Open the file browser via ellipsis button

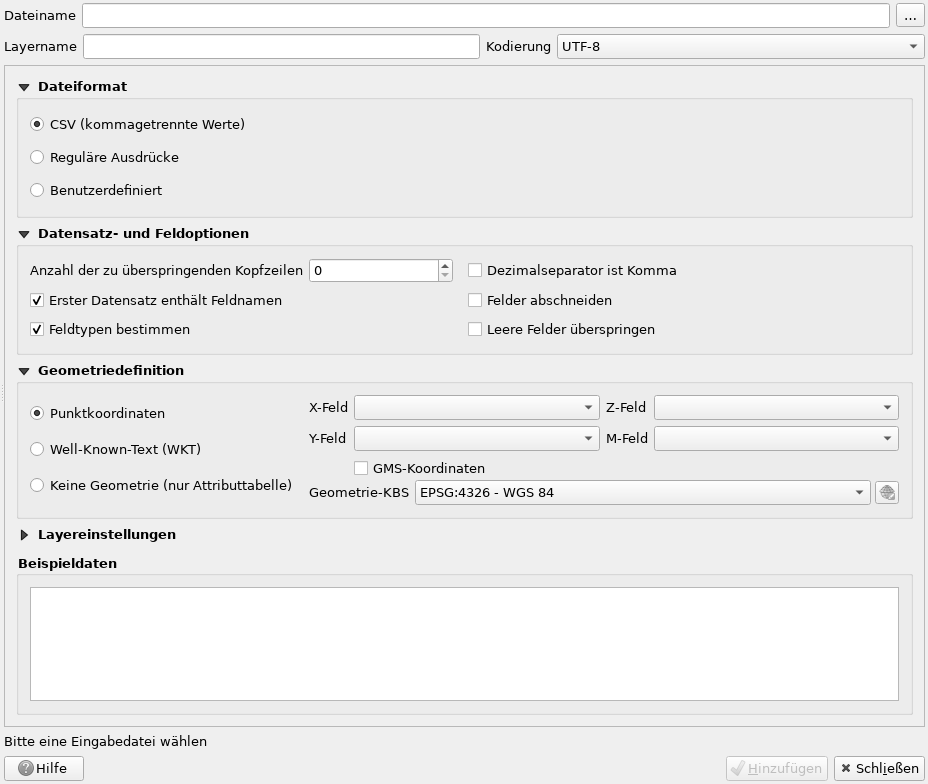(910, 16)
